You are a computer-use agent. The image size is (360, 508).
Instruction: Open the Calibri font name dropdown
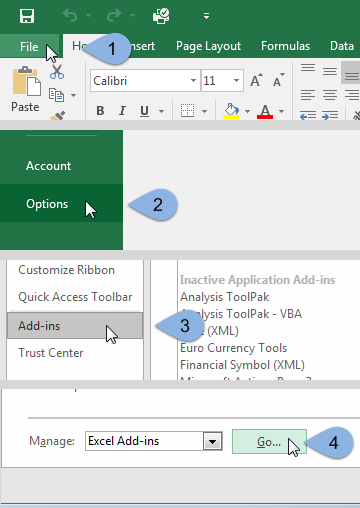point(193,81)
